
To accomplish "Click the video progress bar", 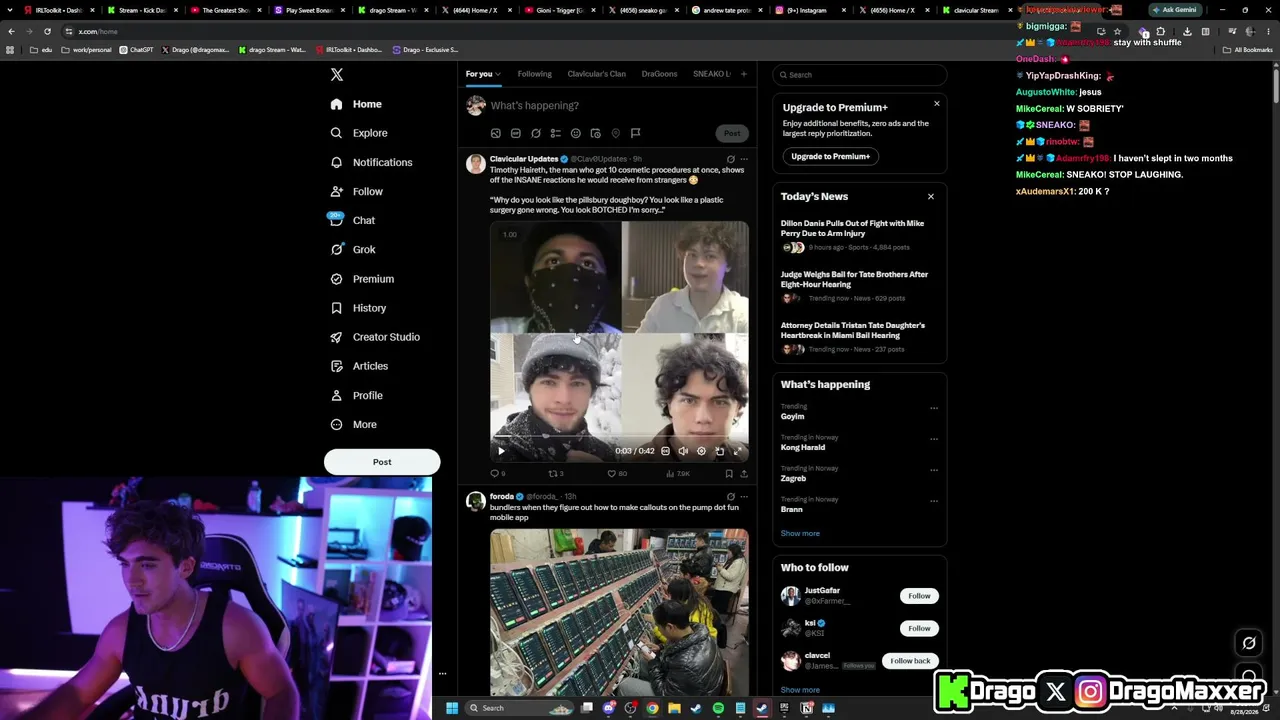I will 619,437.
